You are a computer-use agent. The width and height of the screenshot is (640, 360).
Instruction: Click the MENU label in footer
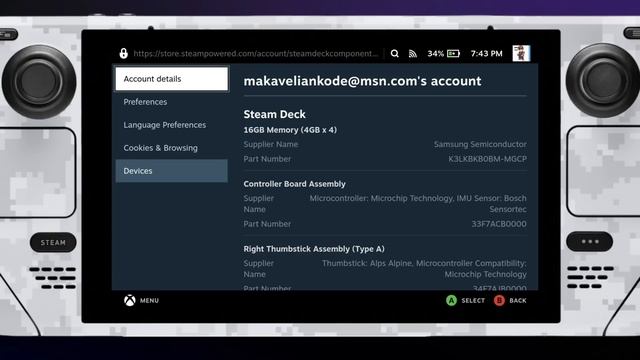[149, 300]
